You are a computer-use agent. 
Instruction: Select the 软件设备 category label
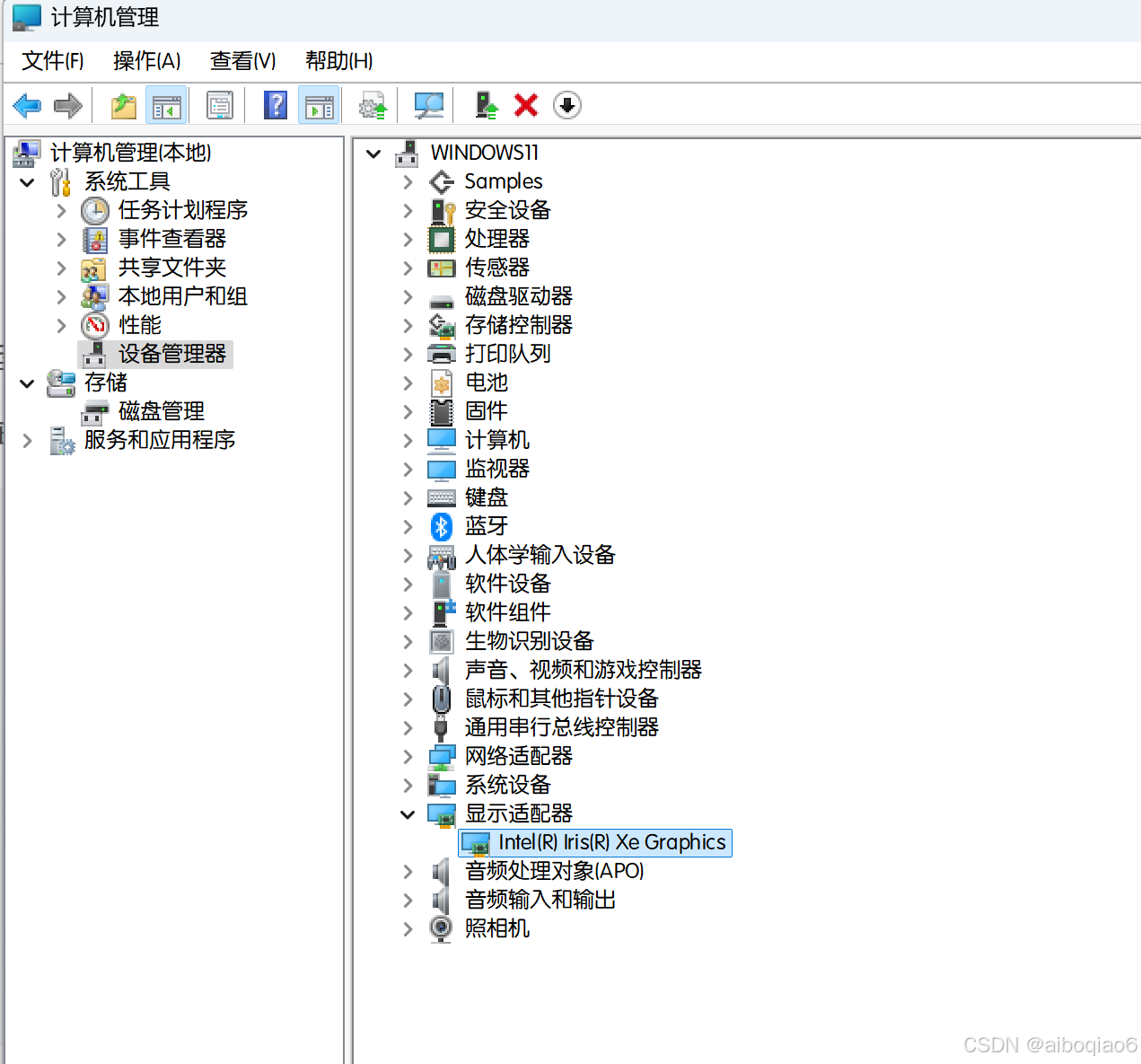(508, 584)
